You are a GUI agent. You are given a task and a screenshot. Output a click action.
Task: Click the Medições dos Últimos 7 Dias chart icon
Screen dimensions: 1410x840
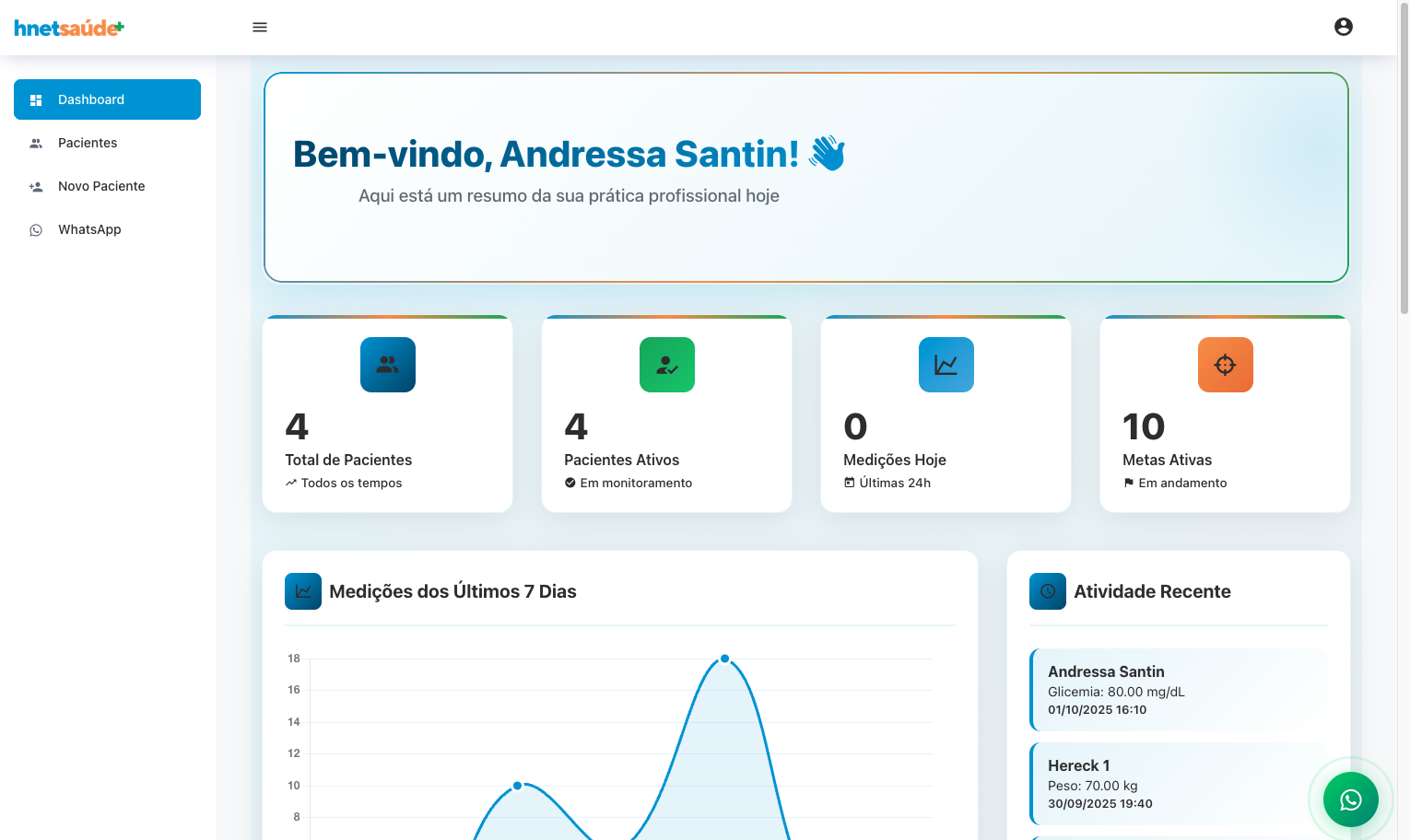point(303,591)
